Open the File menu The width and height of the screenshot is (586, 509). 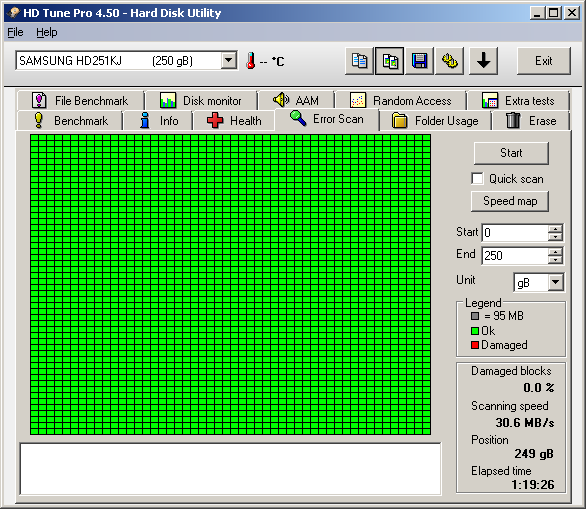click(15, 33)
